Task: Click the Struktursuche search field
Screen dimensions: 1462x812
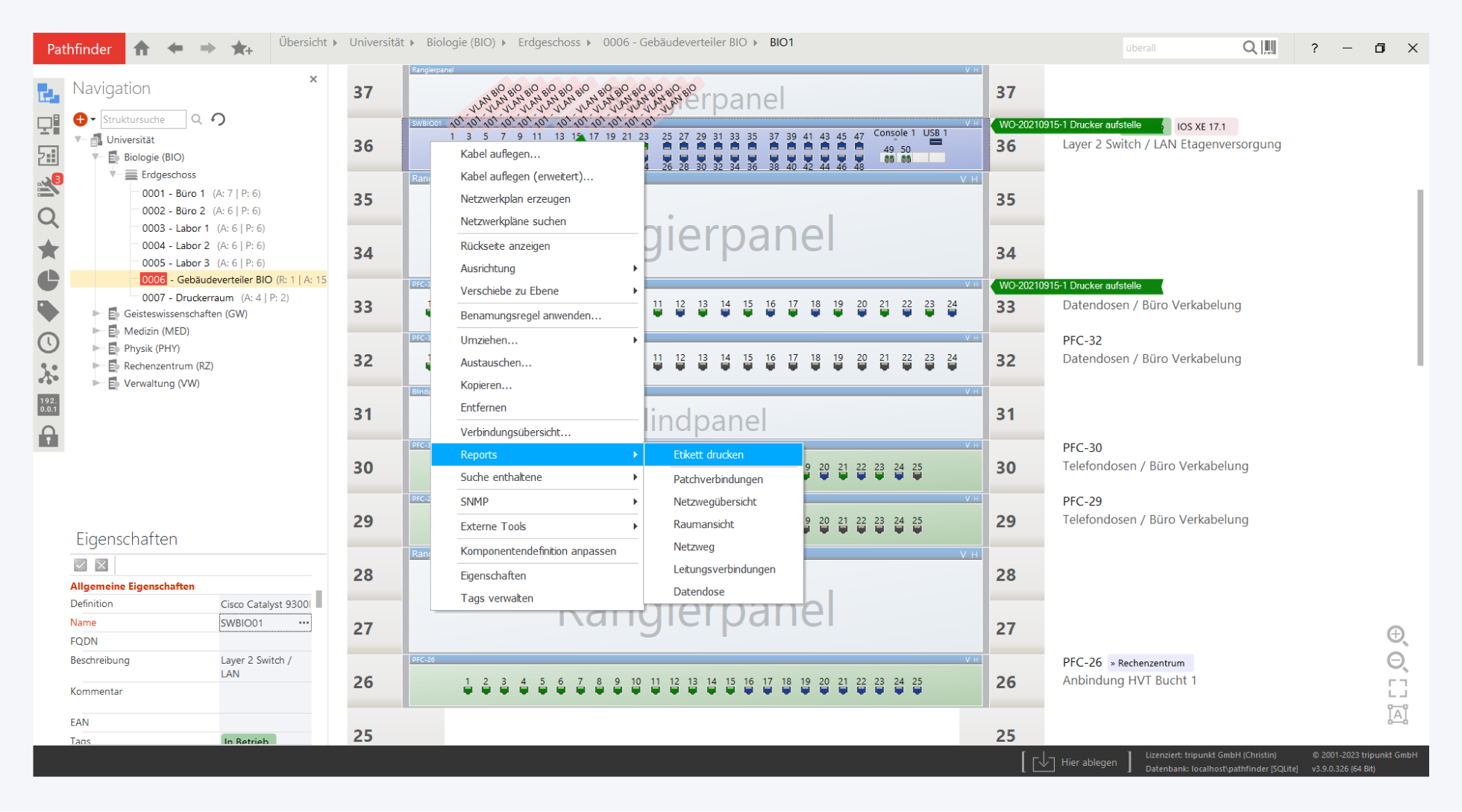Action: pos(142,119)
